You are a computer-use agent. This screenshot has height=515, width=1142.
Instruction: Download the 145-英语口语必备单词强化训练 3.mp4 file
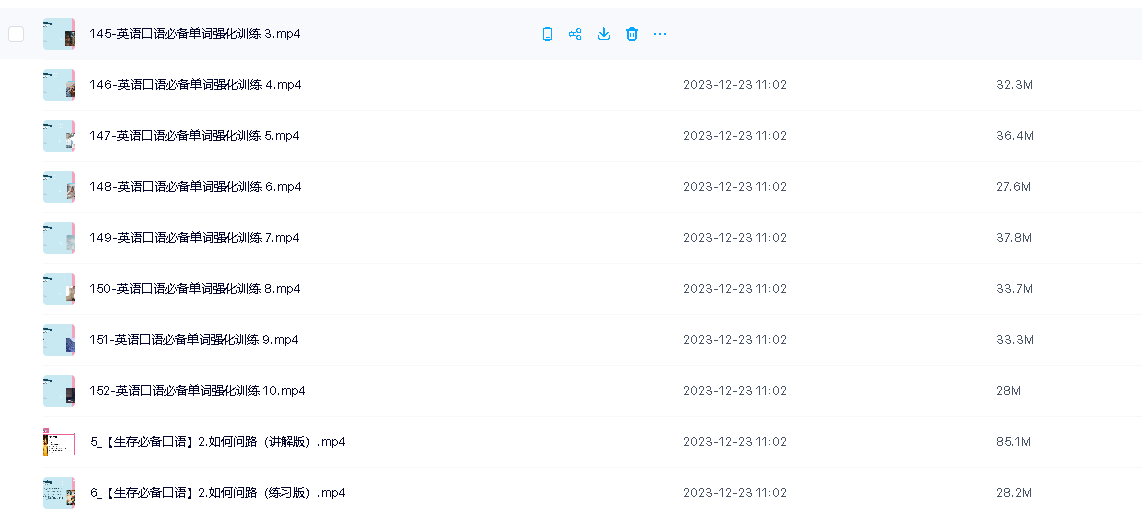603,34
